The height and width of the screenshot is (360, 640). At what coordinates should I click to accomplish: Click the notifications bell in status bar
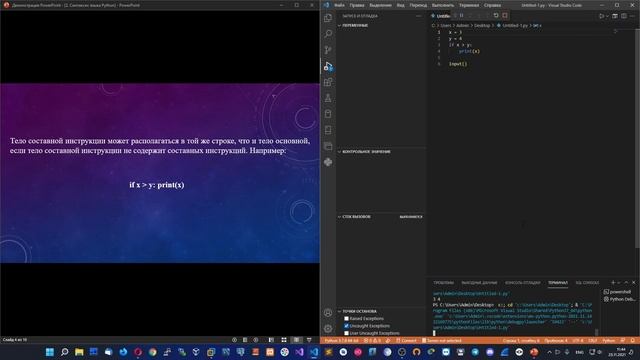coord(633,340)
